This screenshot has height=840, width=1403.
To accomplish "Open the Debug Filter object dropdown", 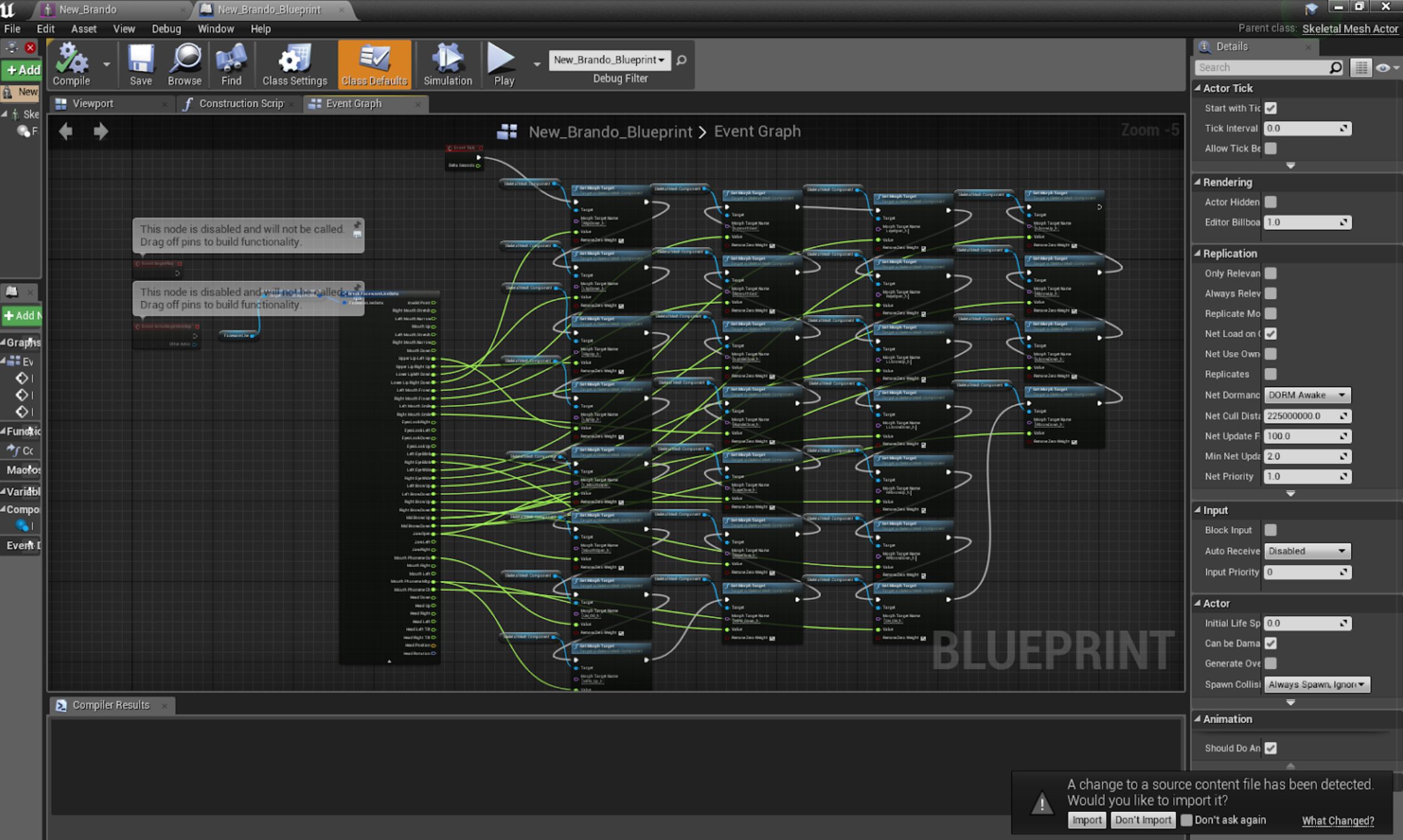I will click(x=609, y=60).
